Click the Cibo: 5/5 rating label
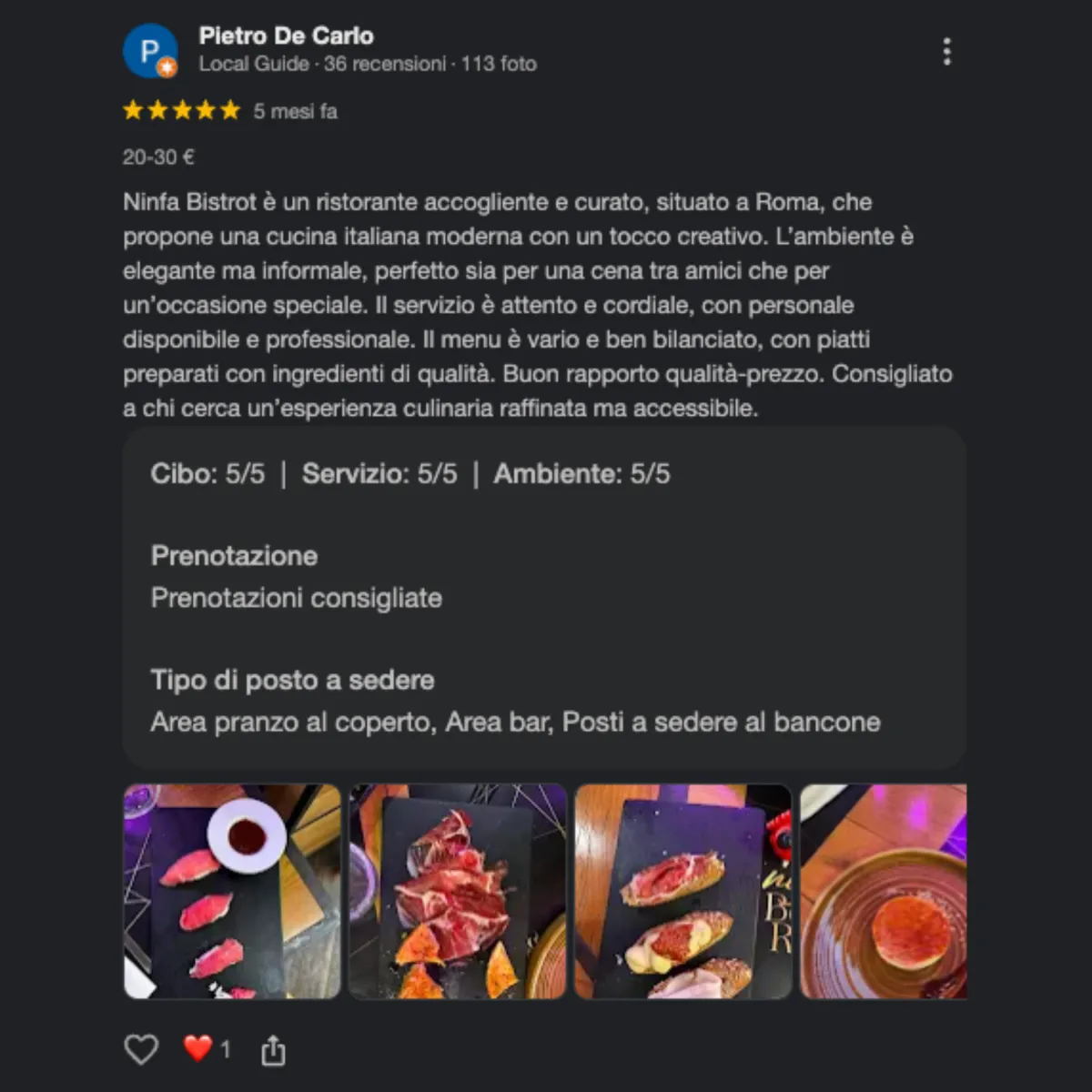The width and height of the screenshot is (1092, 1092). [207, 473]
